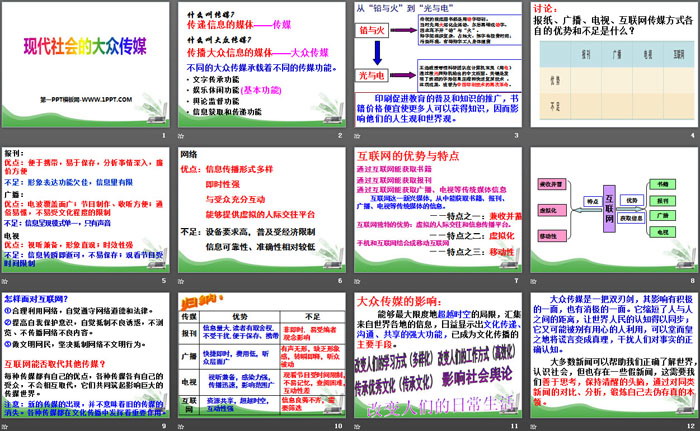Image resolution: width=700 pixels, height=431 pixels.
Task: Click the slide number label 2
Action: [340, 135]
